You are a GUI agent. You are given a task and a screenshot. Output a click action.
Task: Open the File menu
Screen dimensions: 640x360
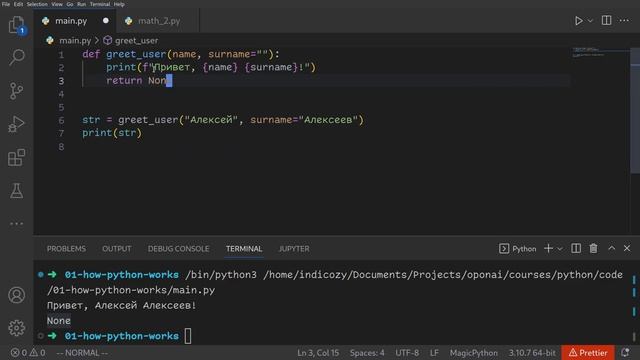6,4
